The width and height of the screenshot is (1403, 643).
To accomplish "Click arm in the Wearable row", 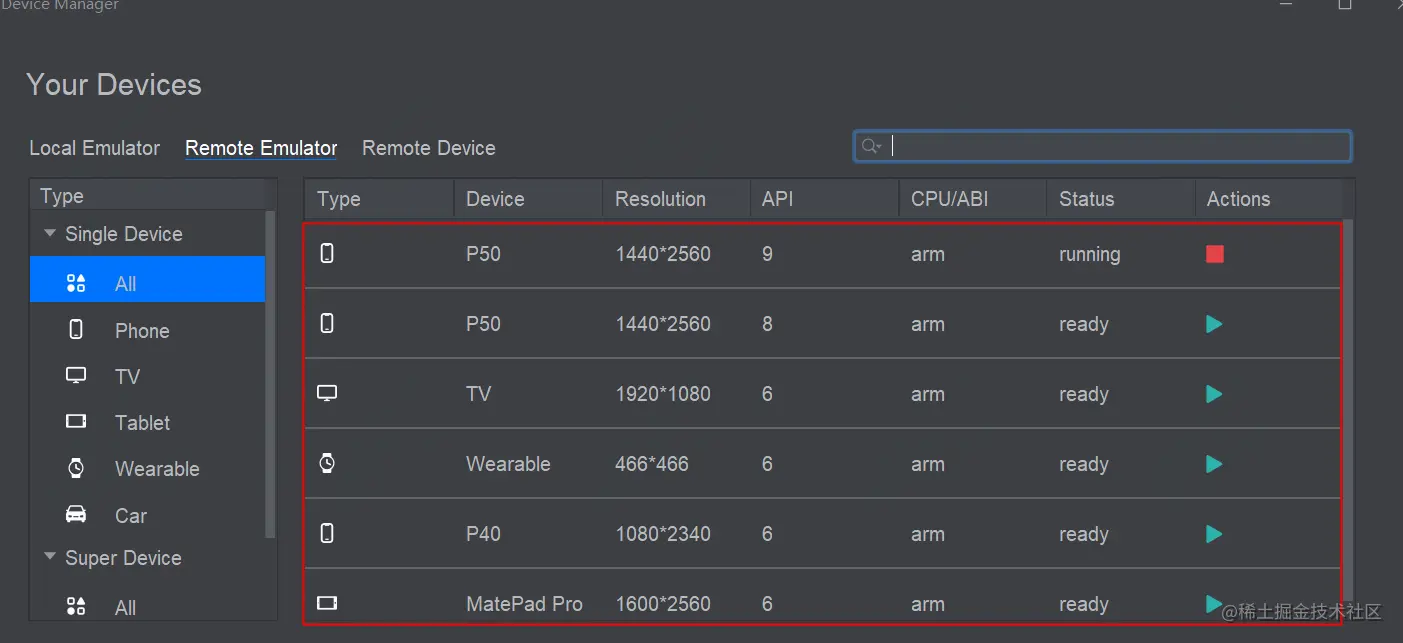I will (x=928, y=464).
